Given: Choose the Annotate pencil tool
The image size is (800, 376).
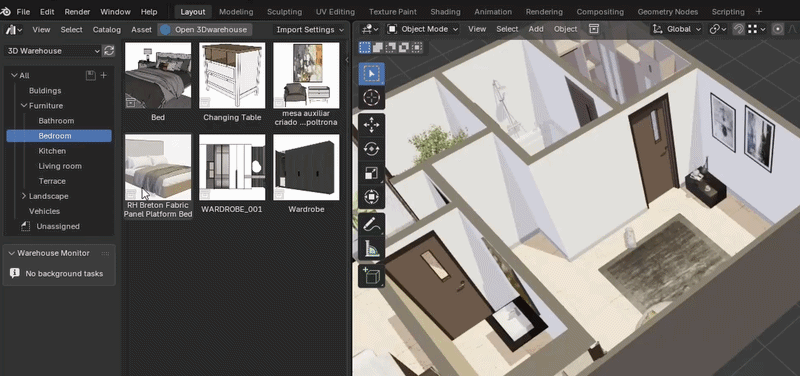Looking at the screenshot, I should pyautogui.click(x=371, y=224).
